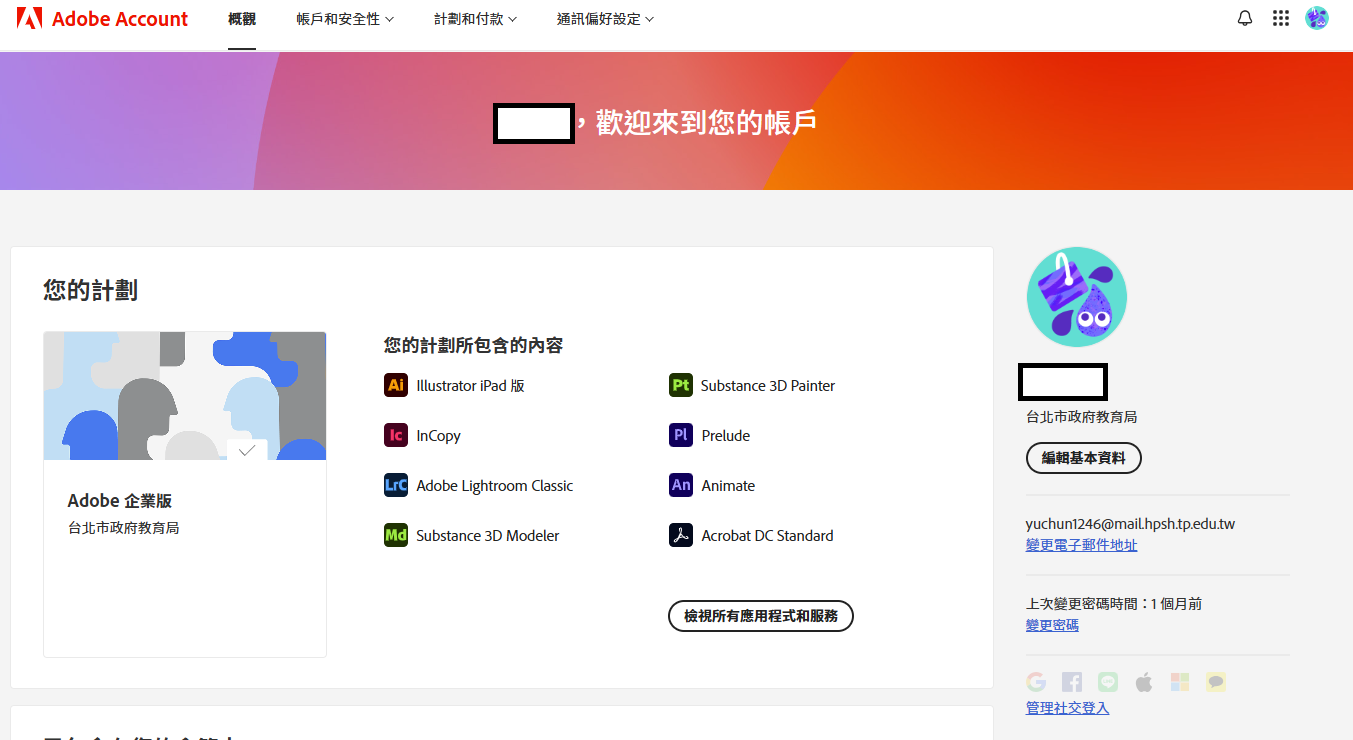Viewport: 1353px width, 740px height.
Task: Click the Animate app icon
Action: coord(681,485)
